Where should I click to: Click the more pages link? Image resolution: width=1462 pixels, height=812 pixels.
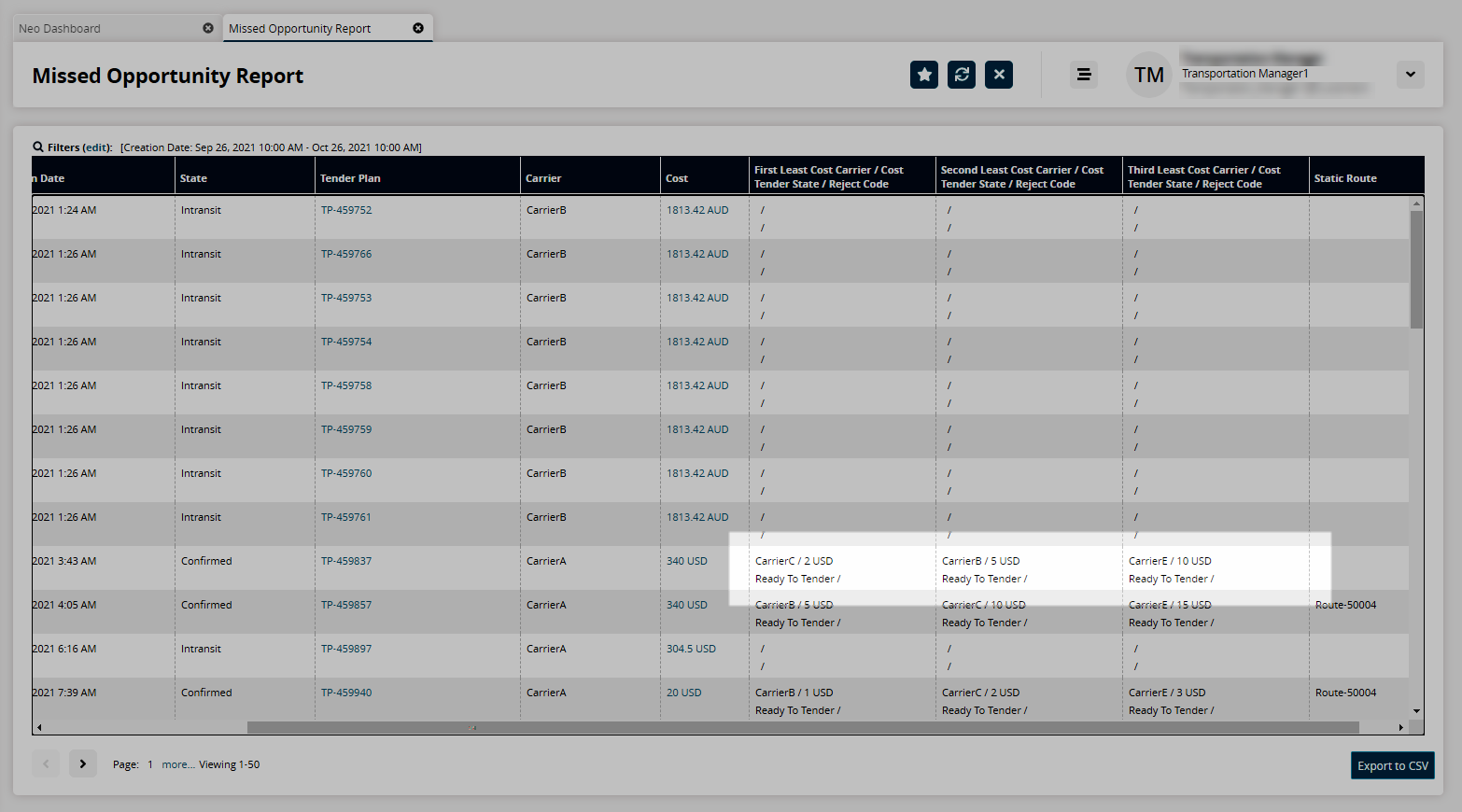click(177, 764)
